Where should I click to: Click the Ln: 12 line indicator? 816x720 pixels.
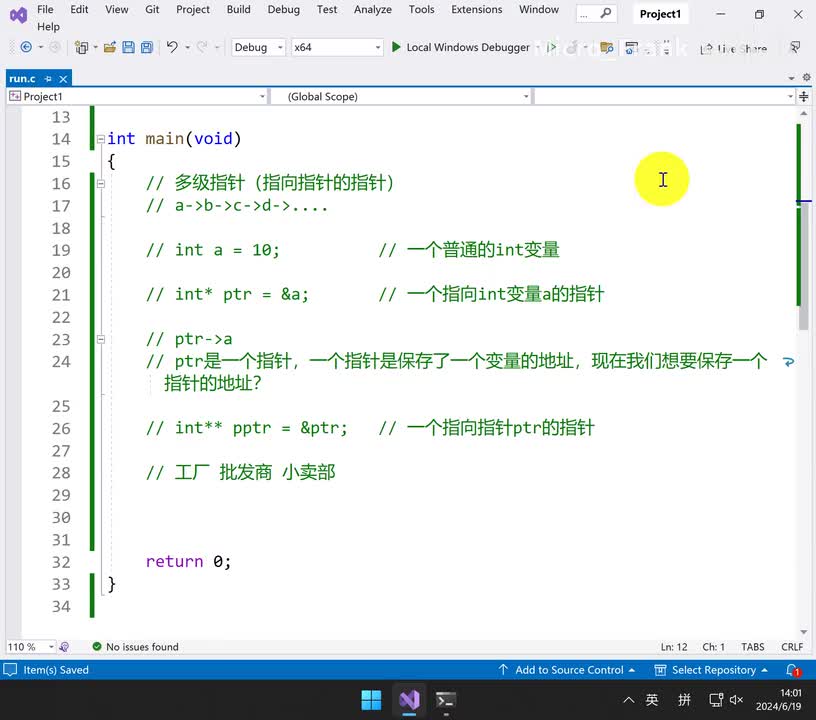click(674, 647)
